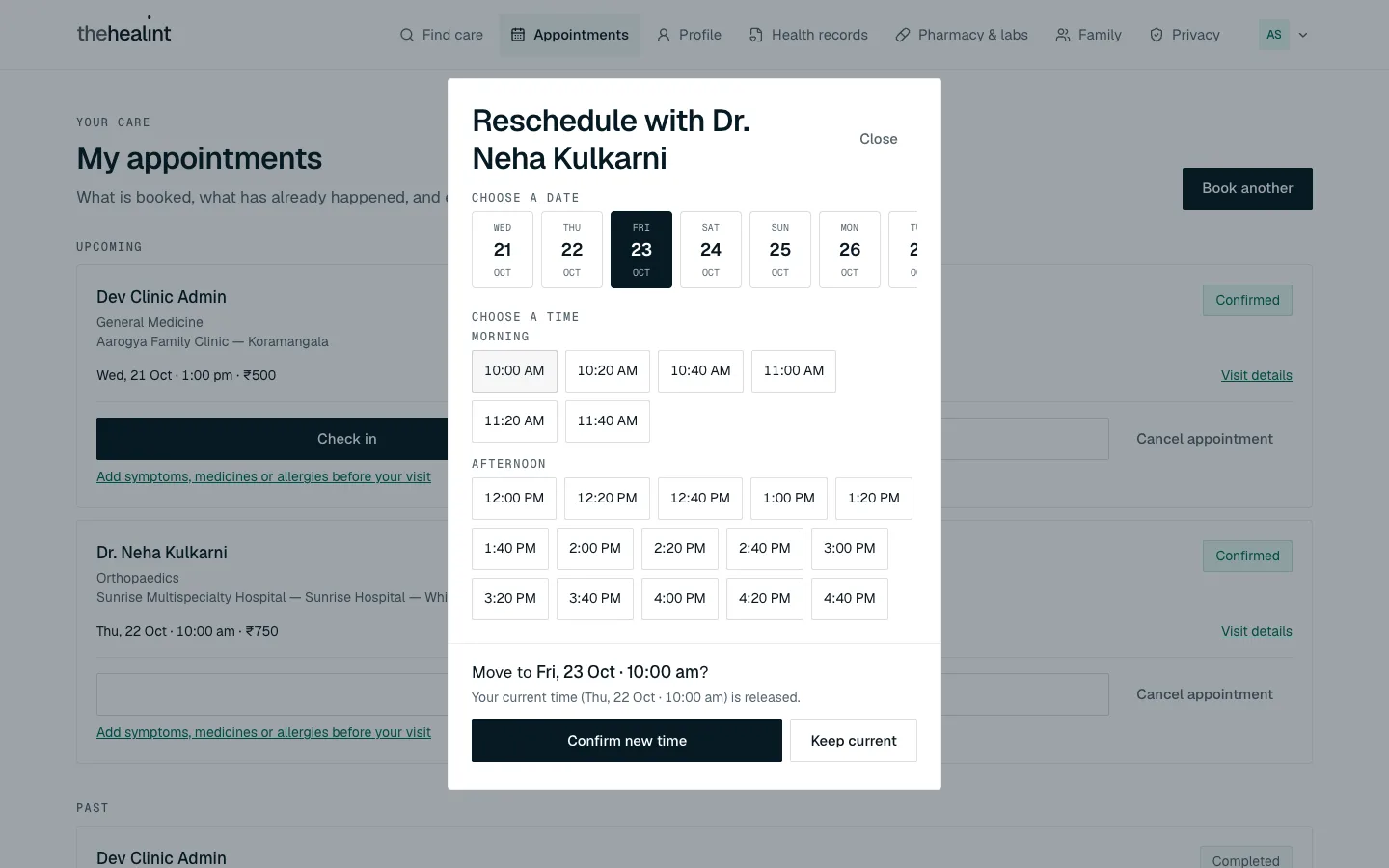Select Fri 23 Oct date
The height and width of the screenshot is (868, 1389).
pos(641,250)
